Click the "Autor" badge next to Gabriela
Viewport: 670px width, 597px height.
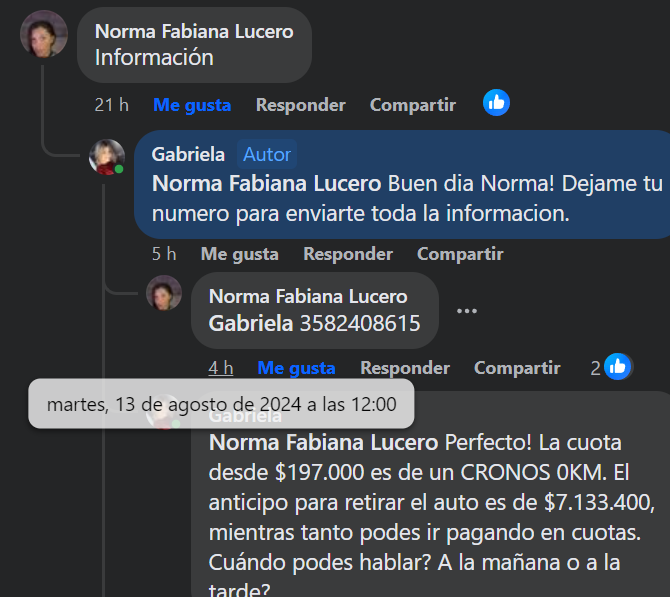[267, 154]
